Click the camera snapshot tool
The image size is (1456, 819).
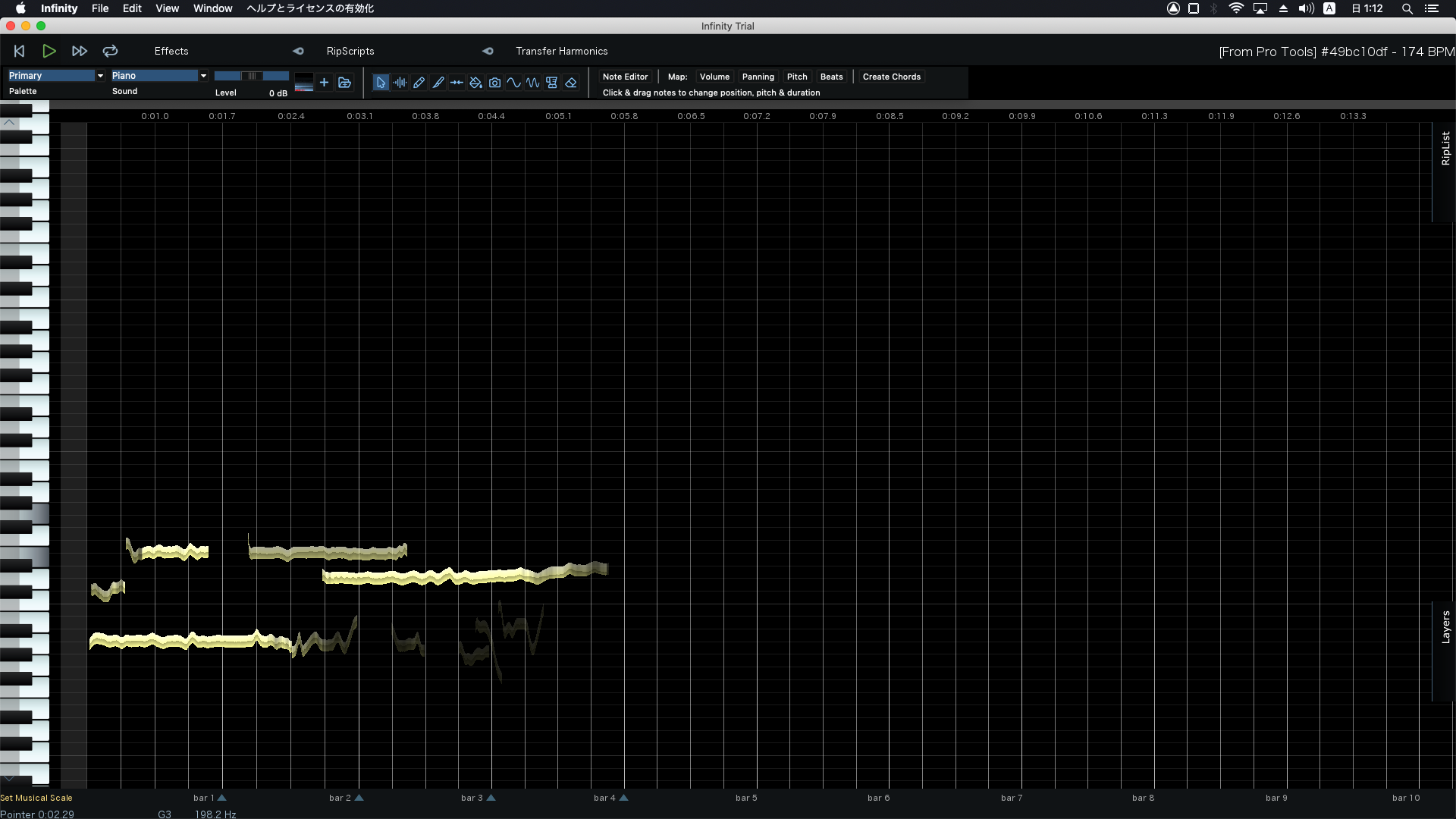[494, 83]
